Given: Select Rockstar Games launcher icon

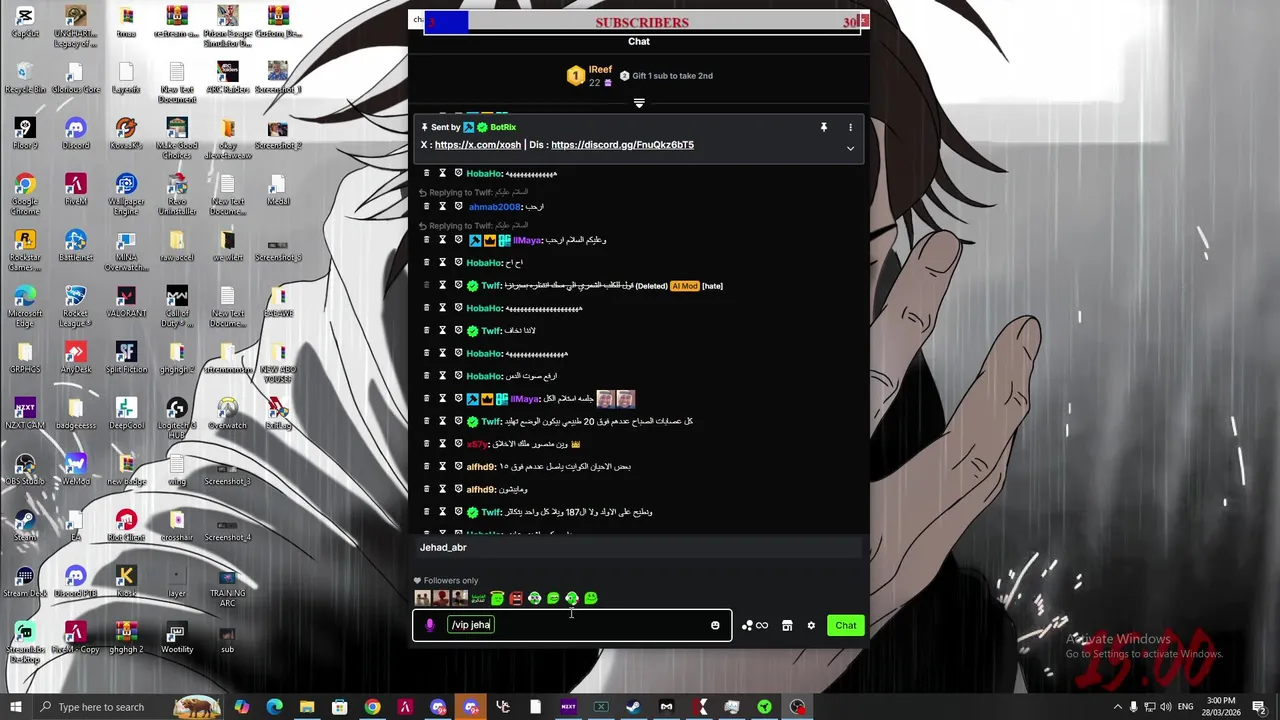Looking at the screenshot, I should 25,251.
